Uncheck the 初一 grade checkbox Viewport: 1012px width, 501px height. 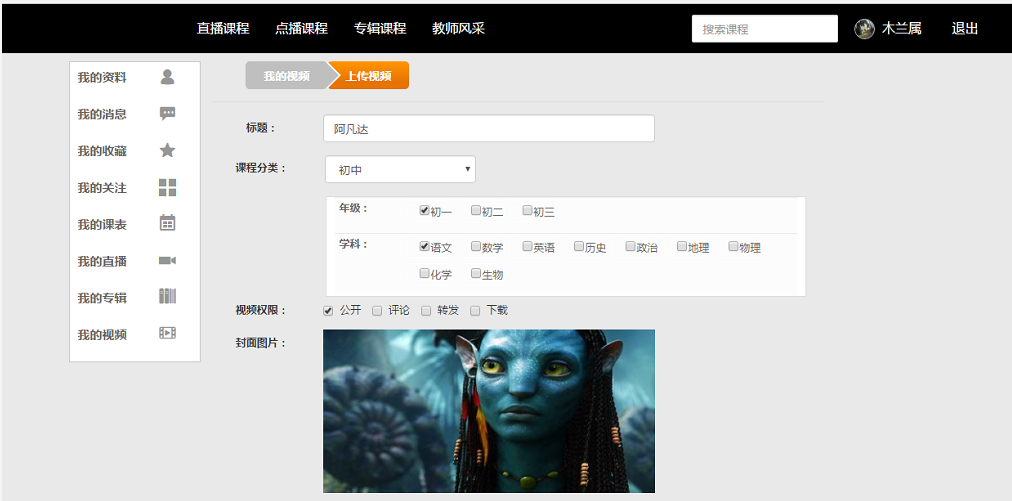424,210
